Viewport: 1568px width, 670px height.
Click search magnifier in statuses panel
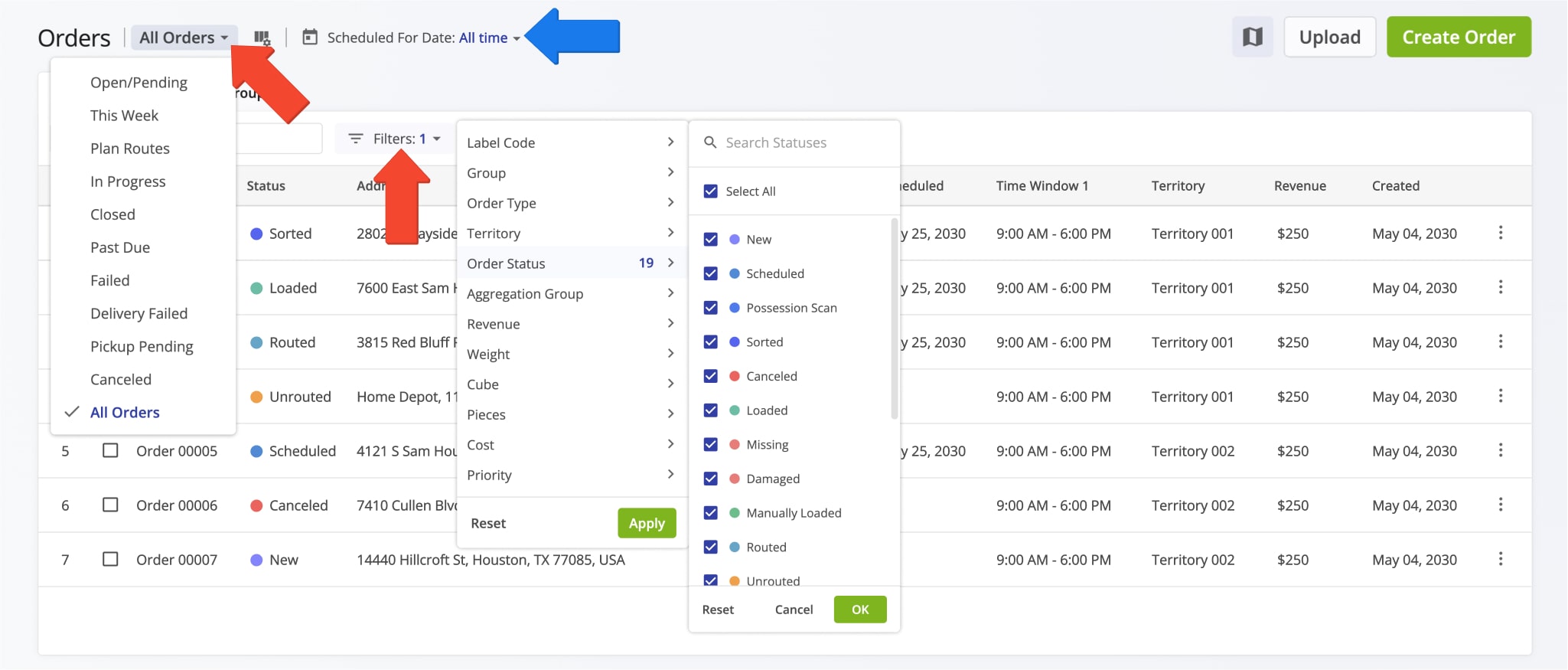point(710,142)
